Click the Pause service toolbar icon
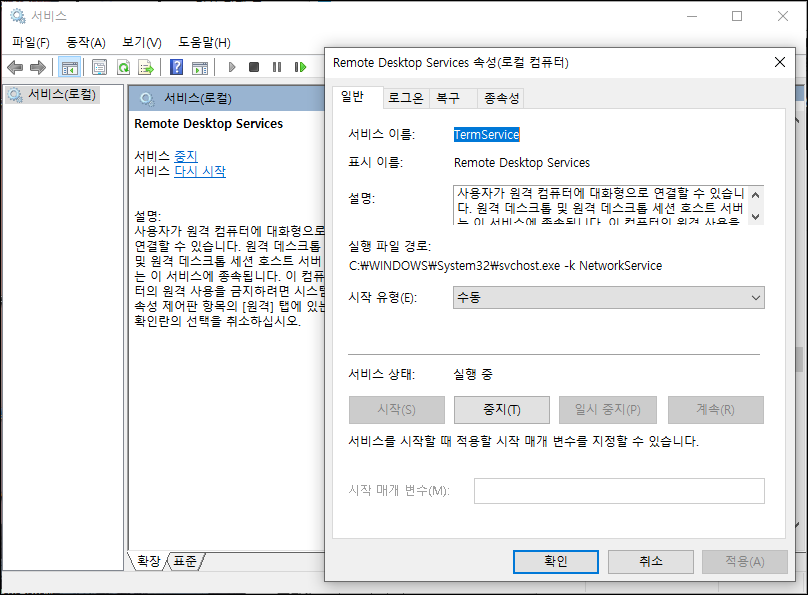 [277, 67]
